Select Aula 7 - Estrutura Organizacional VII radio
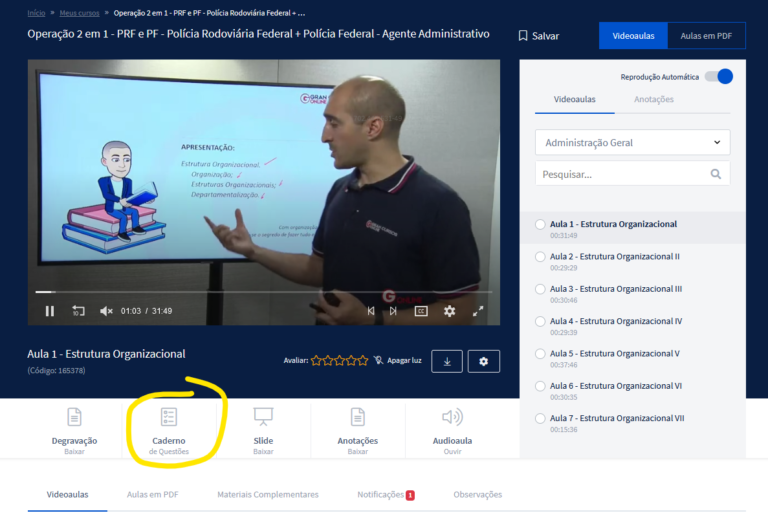This screenshot has width=768, height=522. coord(540,418)
